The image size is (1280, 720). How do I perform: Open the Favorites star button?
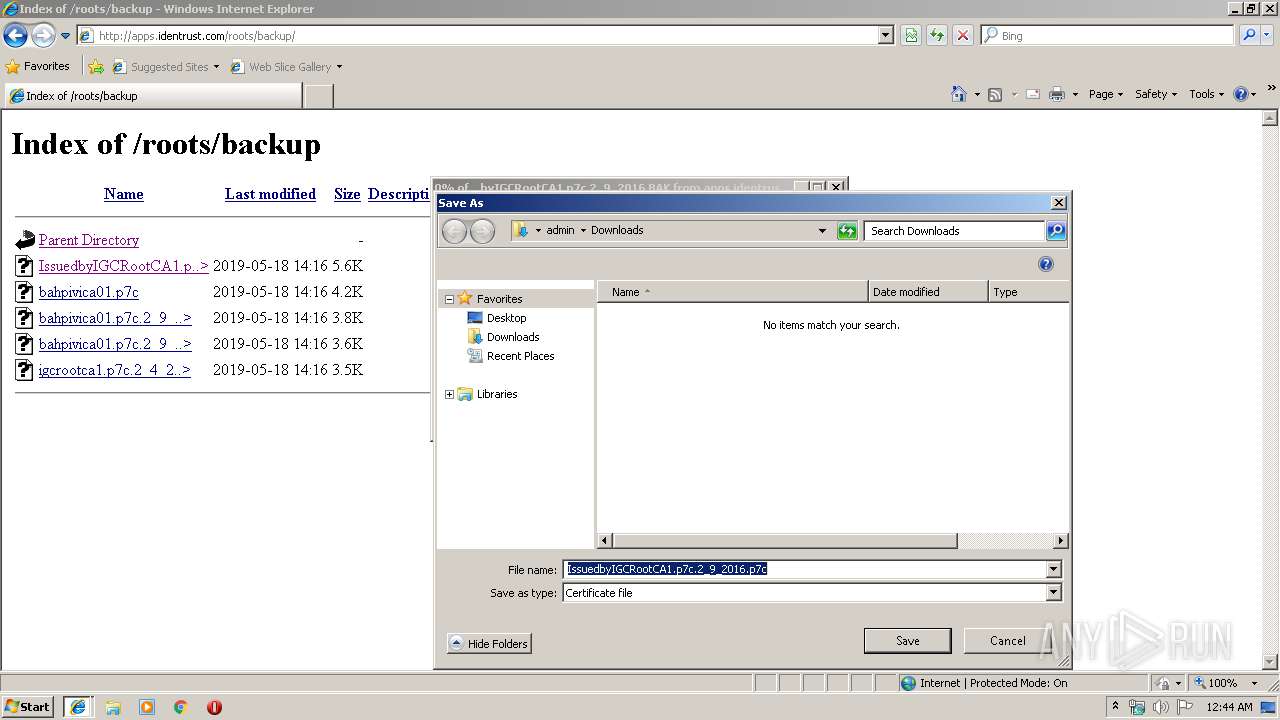[38, 66]
